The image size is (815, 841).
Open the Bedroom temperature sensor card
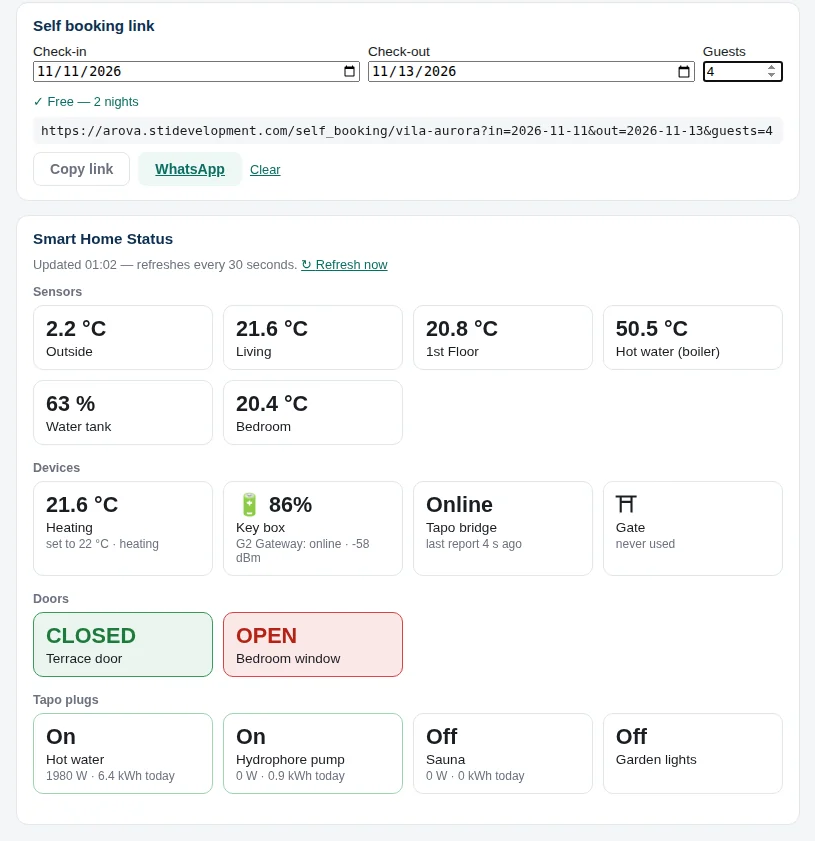click(x=313, y=412)
